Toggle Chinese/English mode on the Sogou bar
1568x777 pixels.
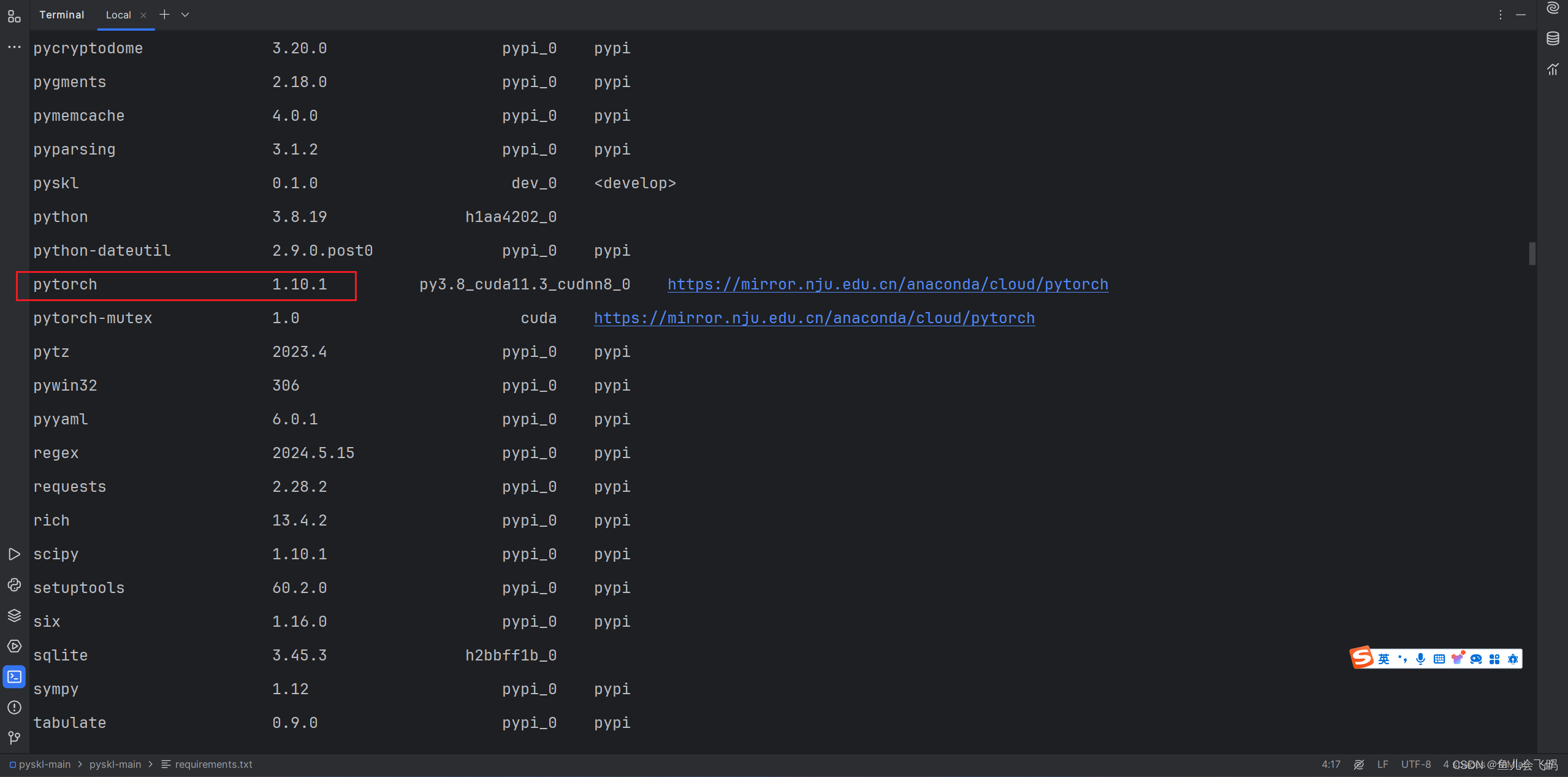tap(1383, 659)
